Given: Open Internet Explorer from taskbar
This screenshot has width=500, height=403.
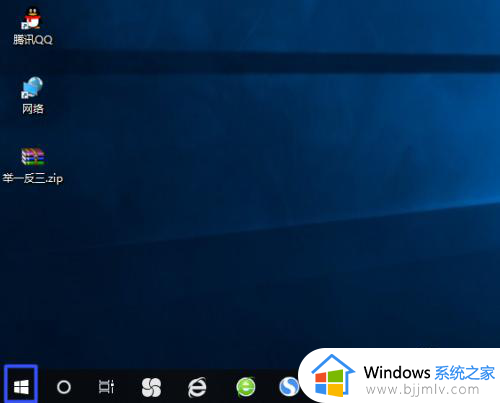Looking at the screenshot, I should (197, 387).
